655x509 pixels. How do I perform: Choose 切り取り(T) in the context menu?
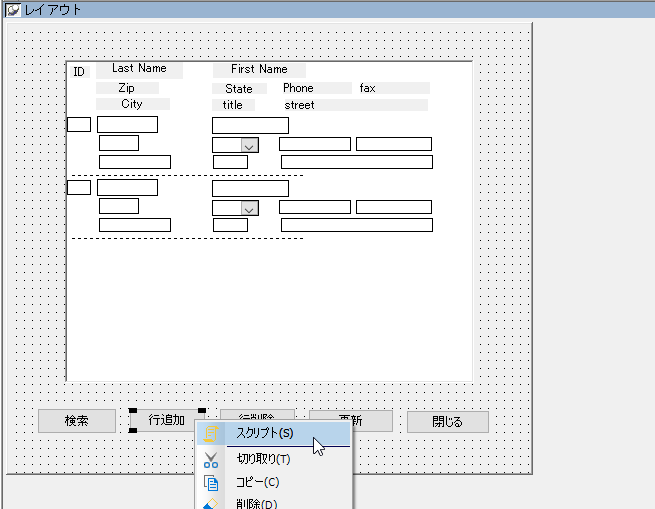pos(263,459)
